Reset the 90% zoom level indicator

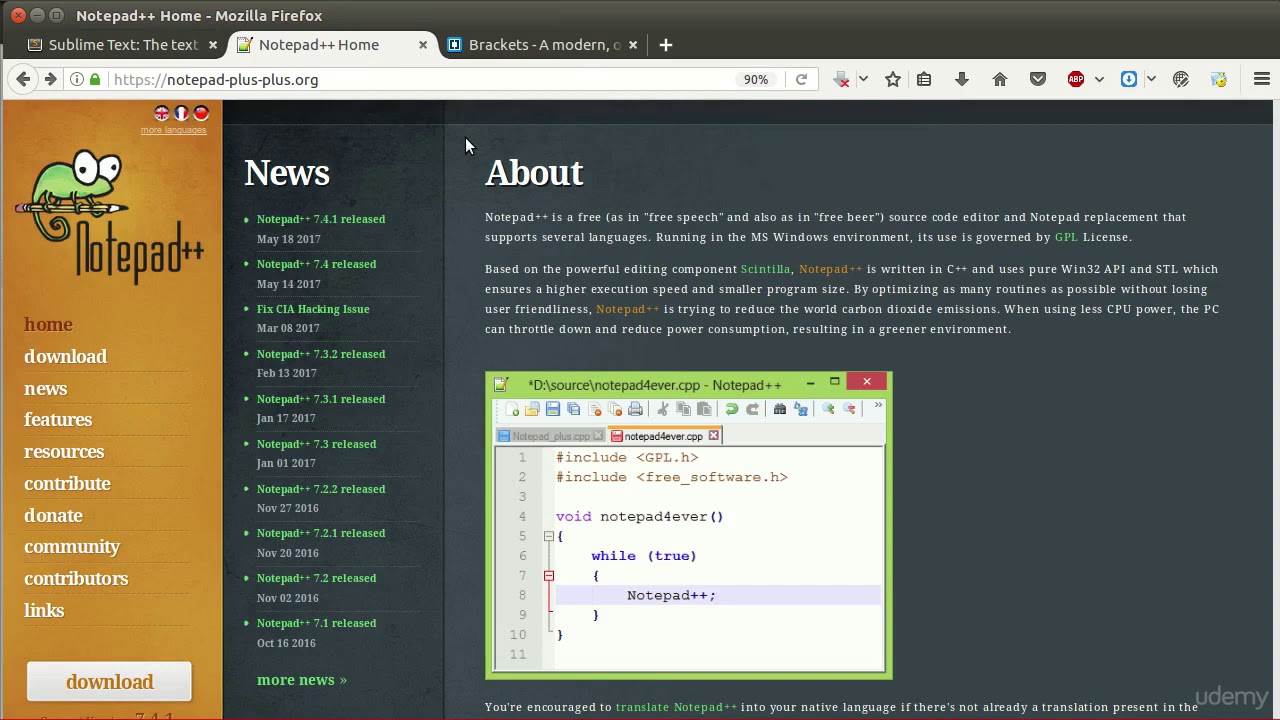click(x=756, y=79)
